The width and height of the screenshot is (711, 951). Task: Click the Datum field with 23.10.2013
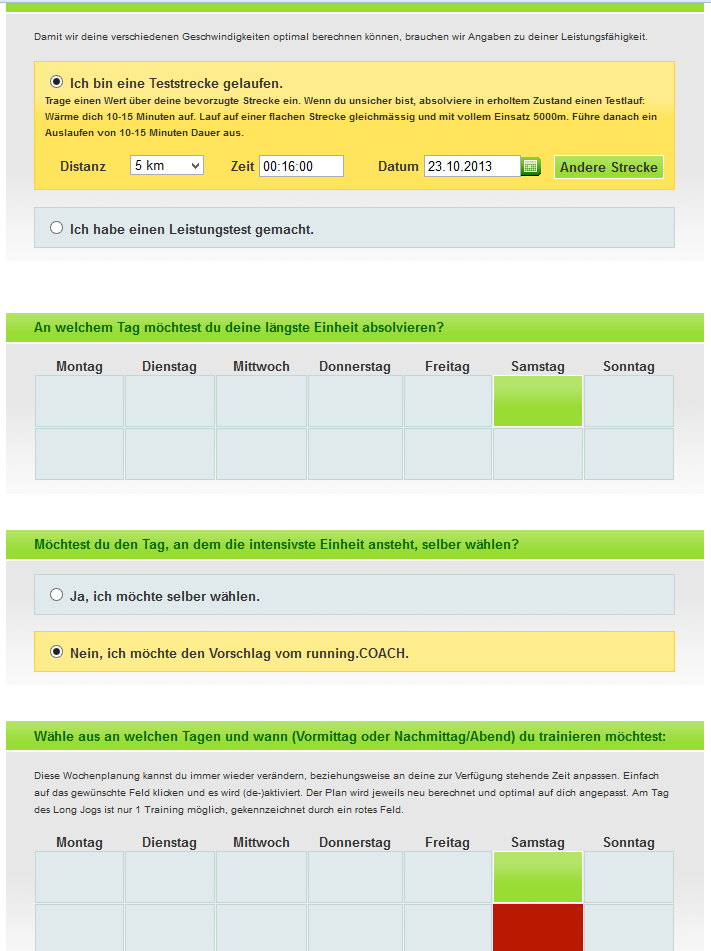coord(472,166)
